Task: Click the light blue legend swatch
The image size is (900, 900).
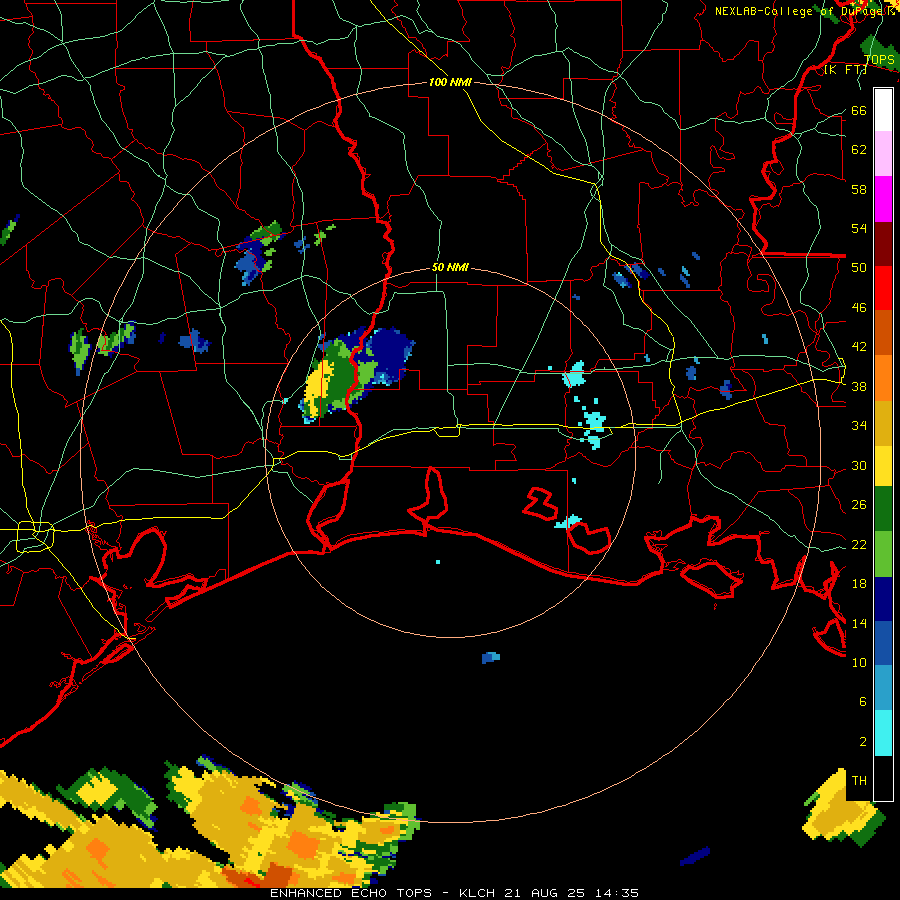Action: 883,688
